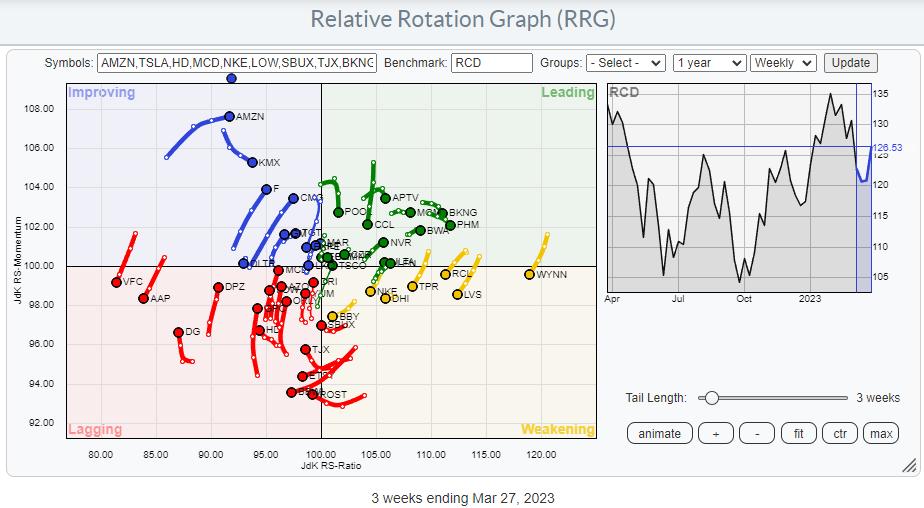Start the tail animation with animate

(x=660, y=433)
